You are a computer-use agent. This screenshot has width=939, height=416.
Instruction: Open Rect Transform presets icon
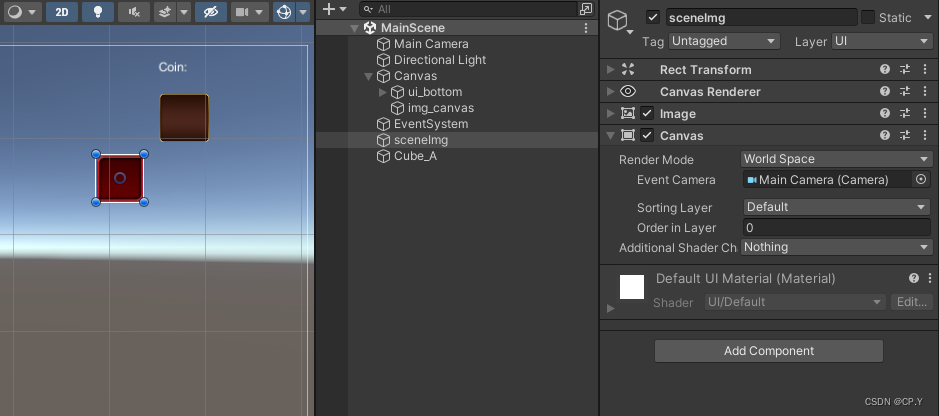(905, 69)
